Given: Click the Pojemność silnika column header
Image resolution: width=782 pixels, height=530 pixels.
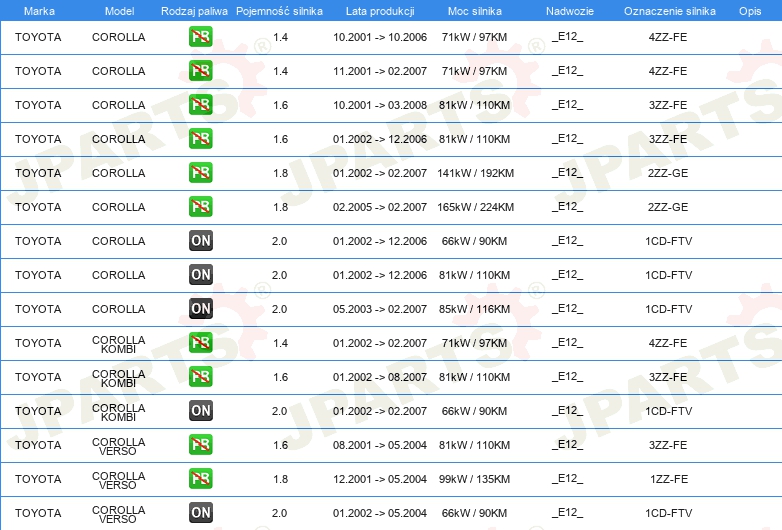Looking at the screenshot, I should [x=279, y=11].
